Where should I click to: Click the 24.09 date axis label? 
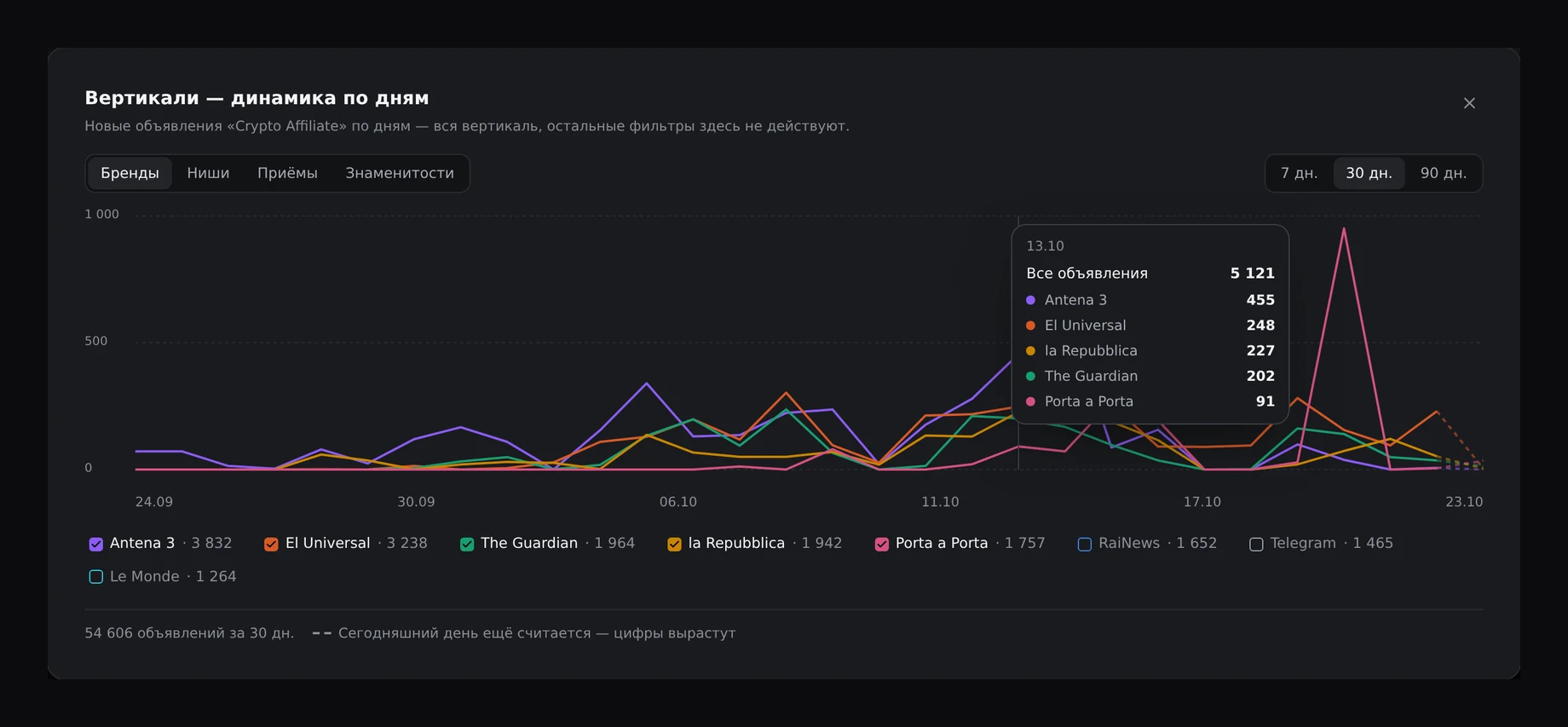154,502
